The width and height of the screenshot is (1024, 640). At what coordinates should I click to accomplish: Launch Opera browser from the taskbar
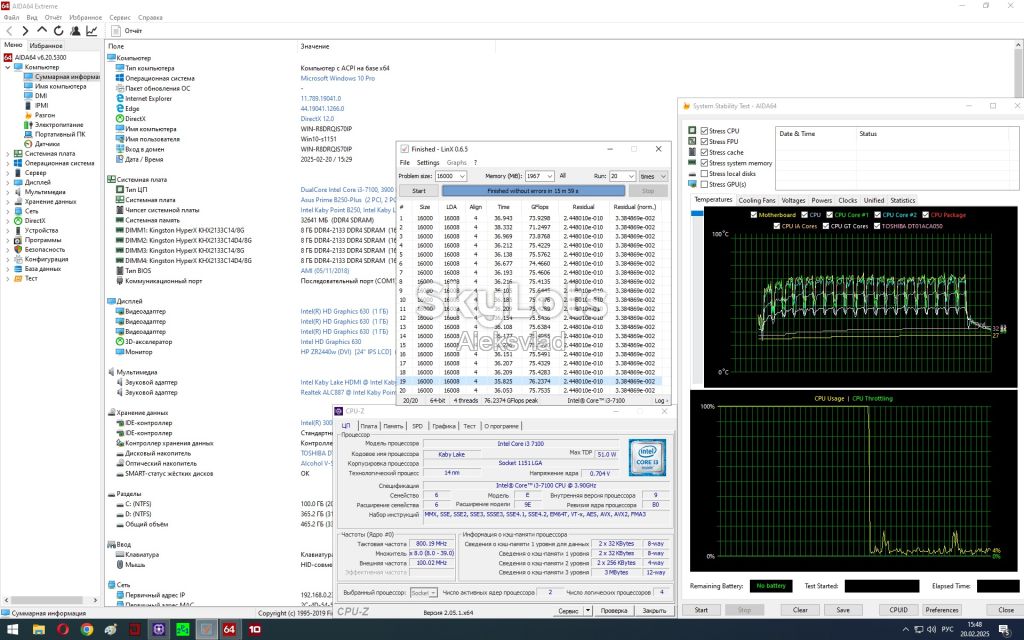(63, 630)
